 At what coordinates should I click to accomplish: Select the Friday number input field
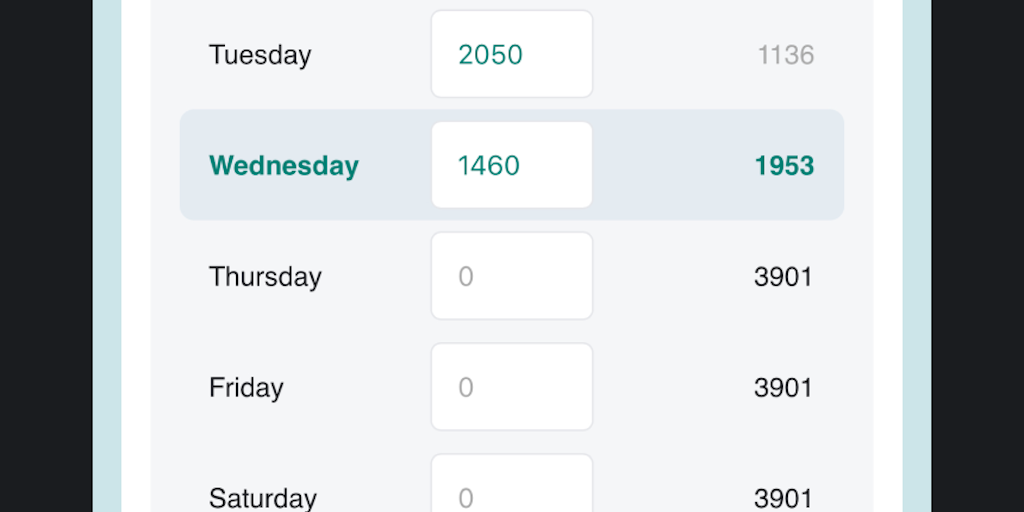pos(511,387)
